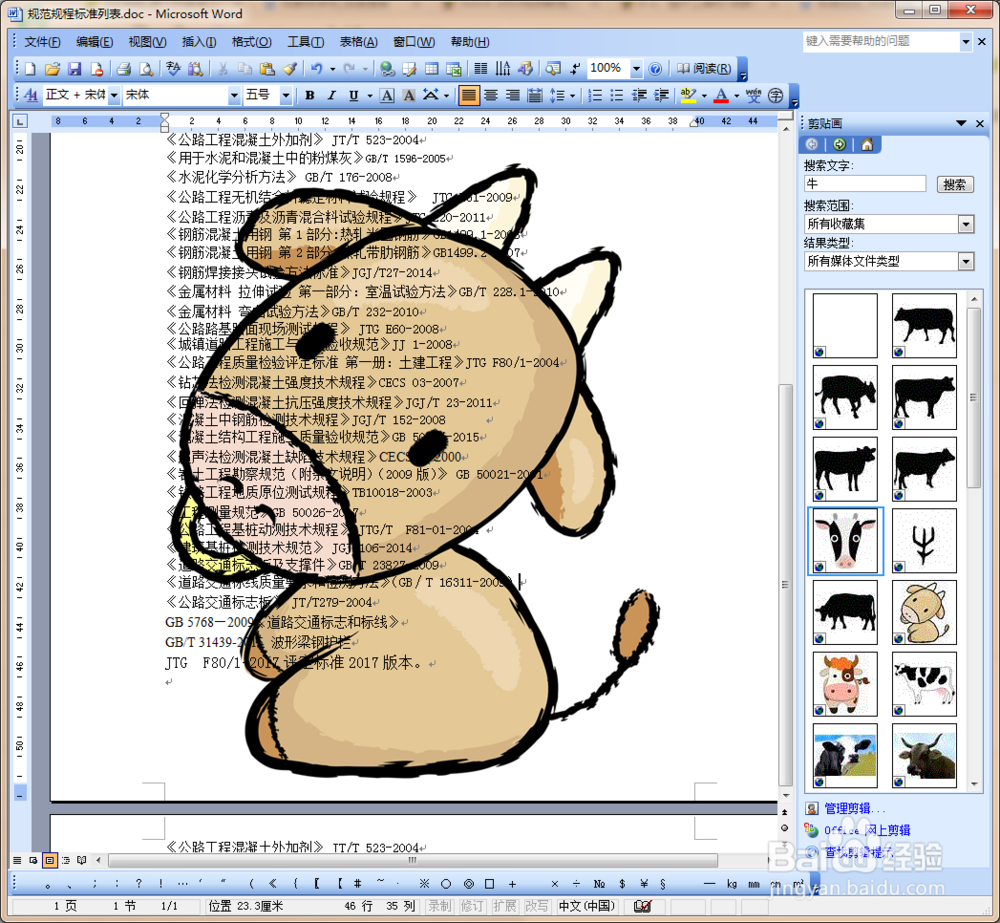Justify paragraph alignment

tap(468, 96)
